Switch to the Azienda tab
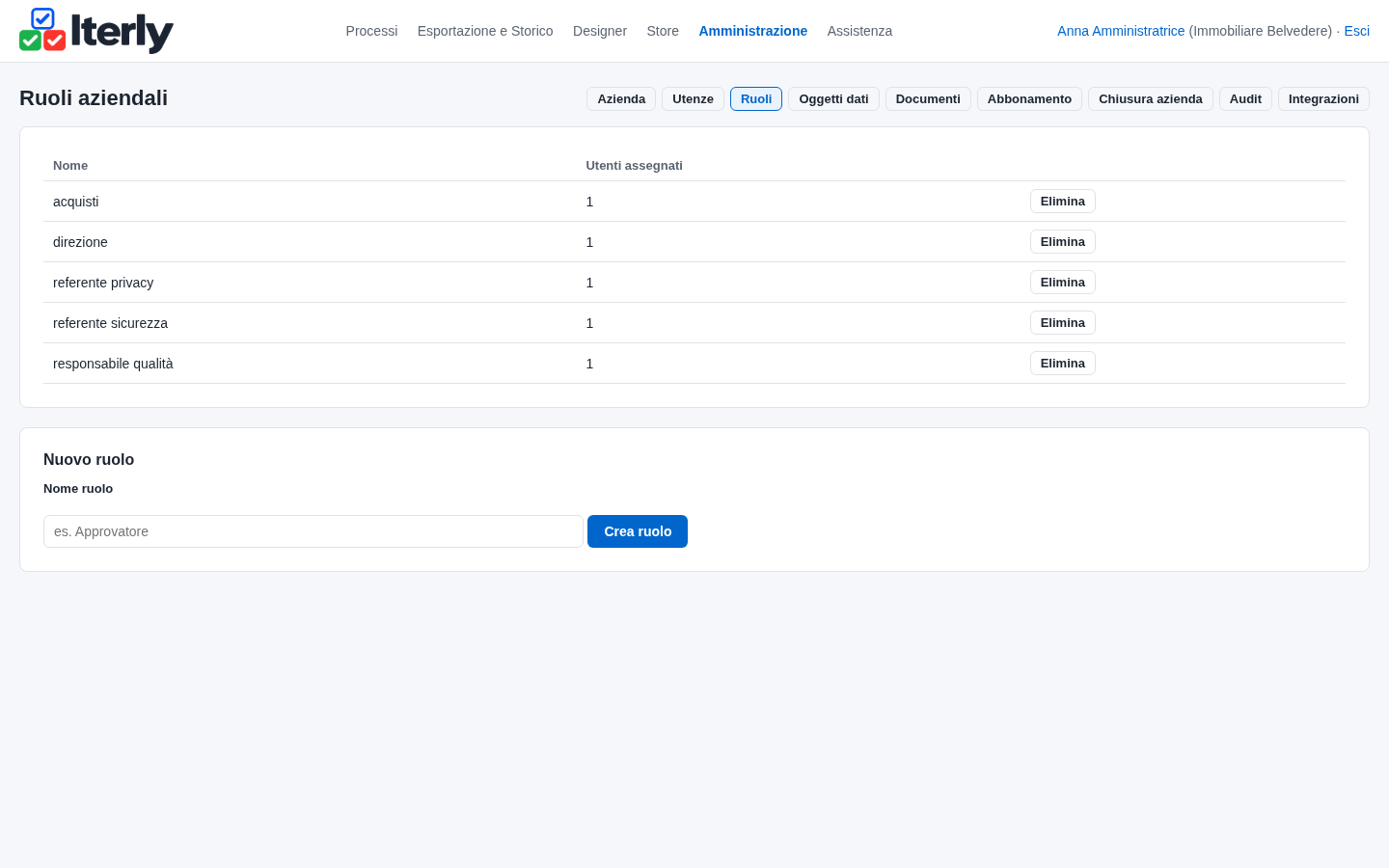The height and width of the screenshot is (868, 1389). tap(621, 99)
